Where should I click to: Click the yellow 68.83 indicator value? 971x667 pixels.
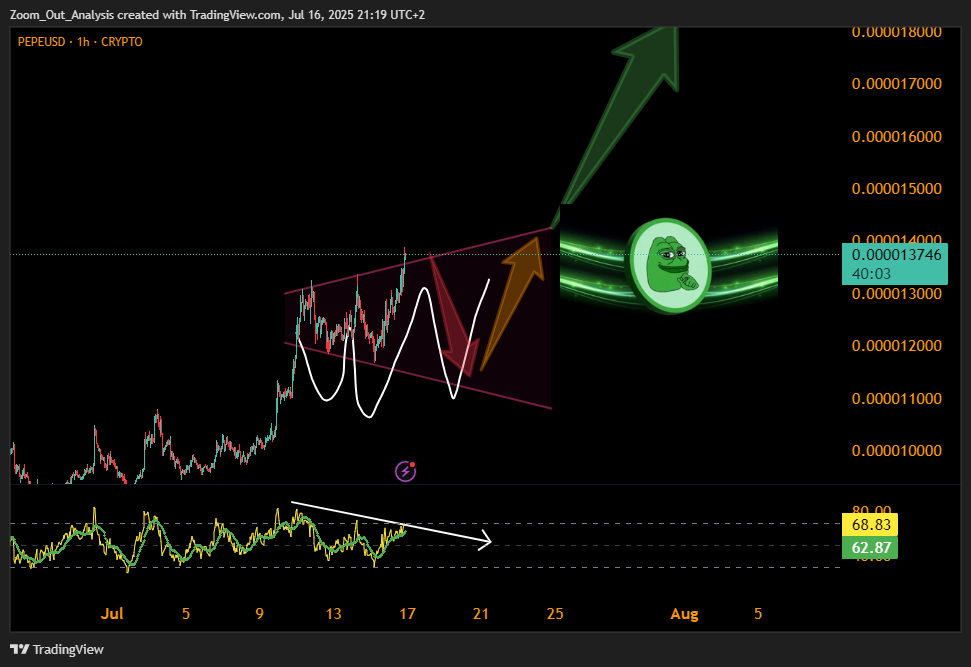(x=871, y=525)
